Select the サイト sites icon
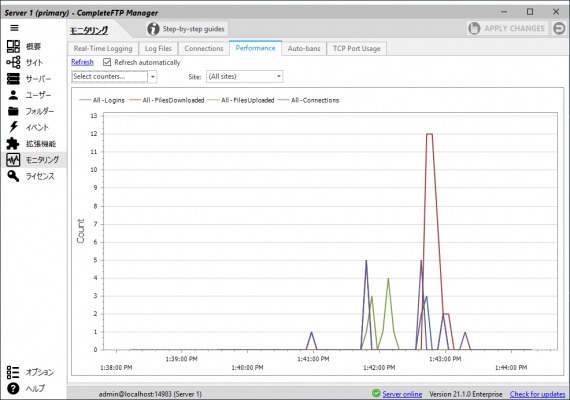Image resolution: width=570 pixels, height=400 pixels. [x=13, y=62]
